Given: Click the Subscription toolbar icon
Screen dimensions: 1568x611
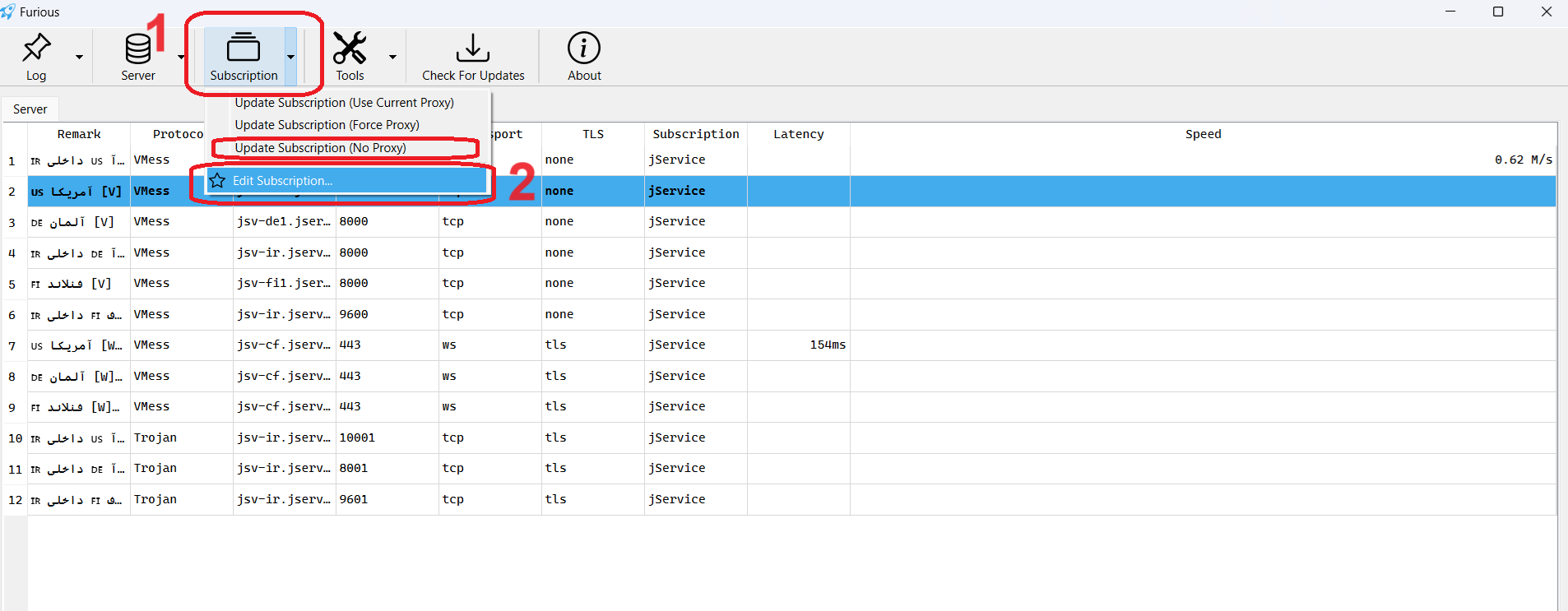Looking at the screenshot, I should tap(244, 48).
